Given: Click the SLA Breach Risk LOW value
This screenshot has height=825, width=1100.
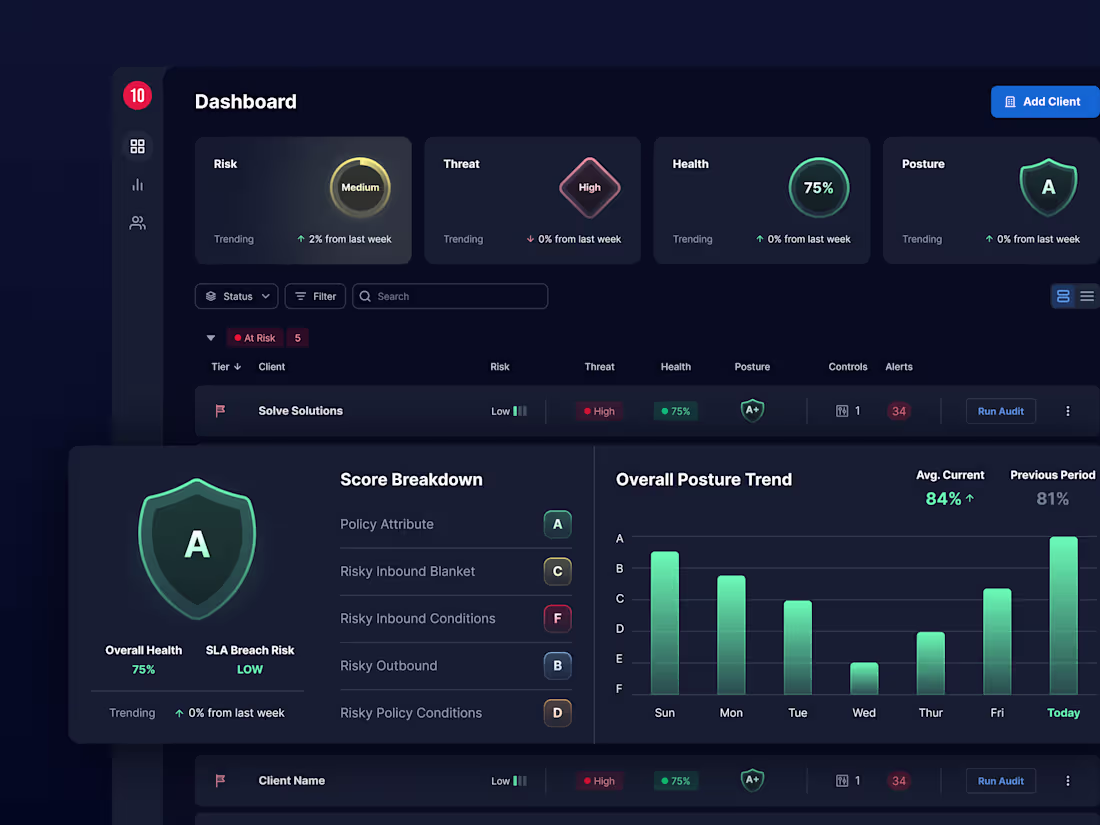Looking at the screenshot, I should click(x=250, y=669).
